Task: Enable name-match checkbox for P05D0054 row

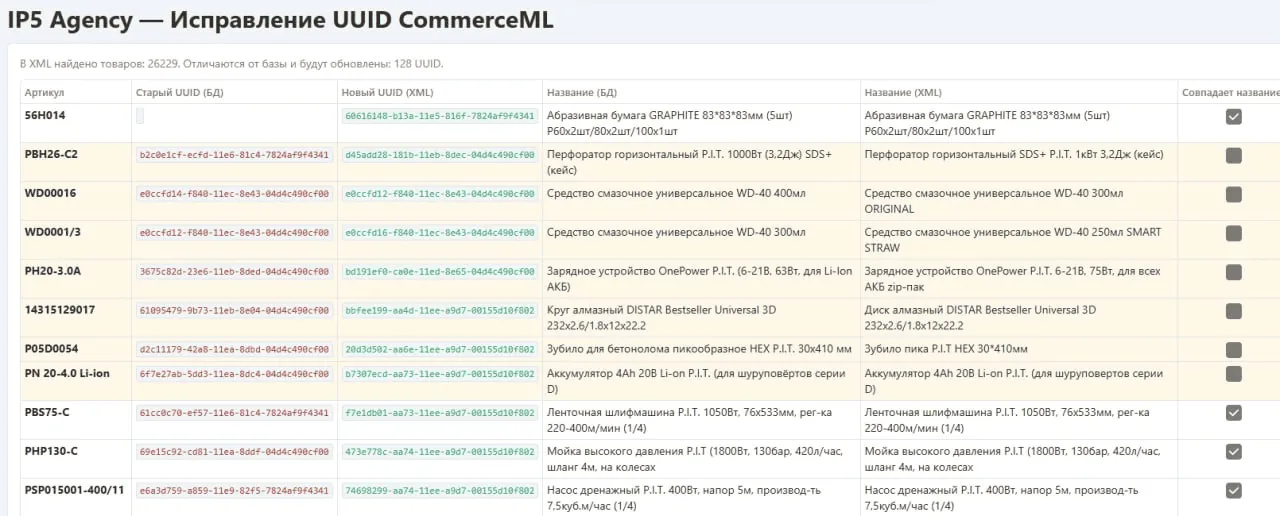Action: click(x=1233, y=350)
